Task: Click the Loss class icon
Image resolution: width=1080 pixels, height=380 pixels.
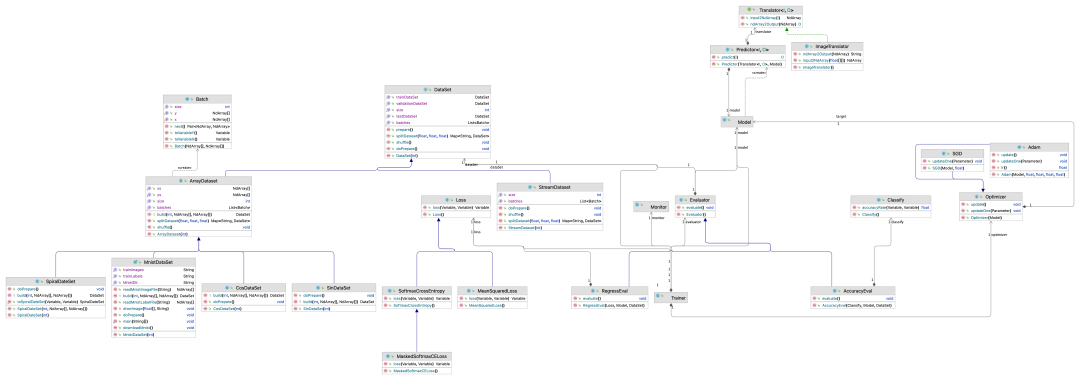Action: click(x=447, y=200)
